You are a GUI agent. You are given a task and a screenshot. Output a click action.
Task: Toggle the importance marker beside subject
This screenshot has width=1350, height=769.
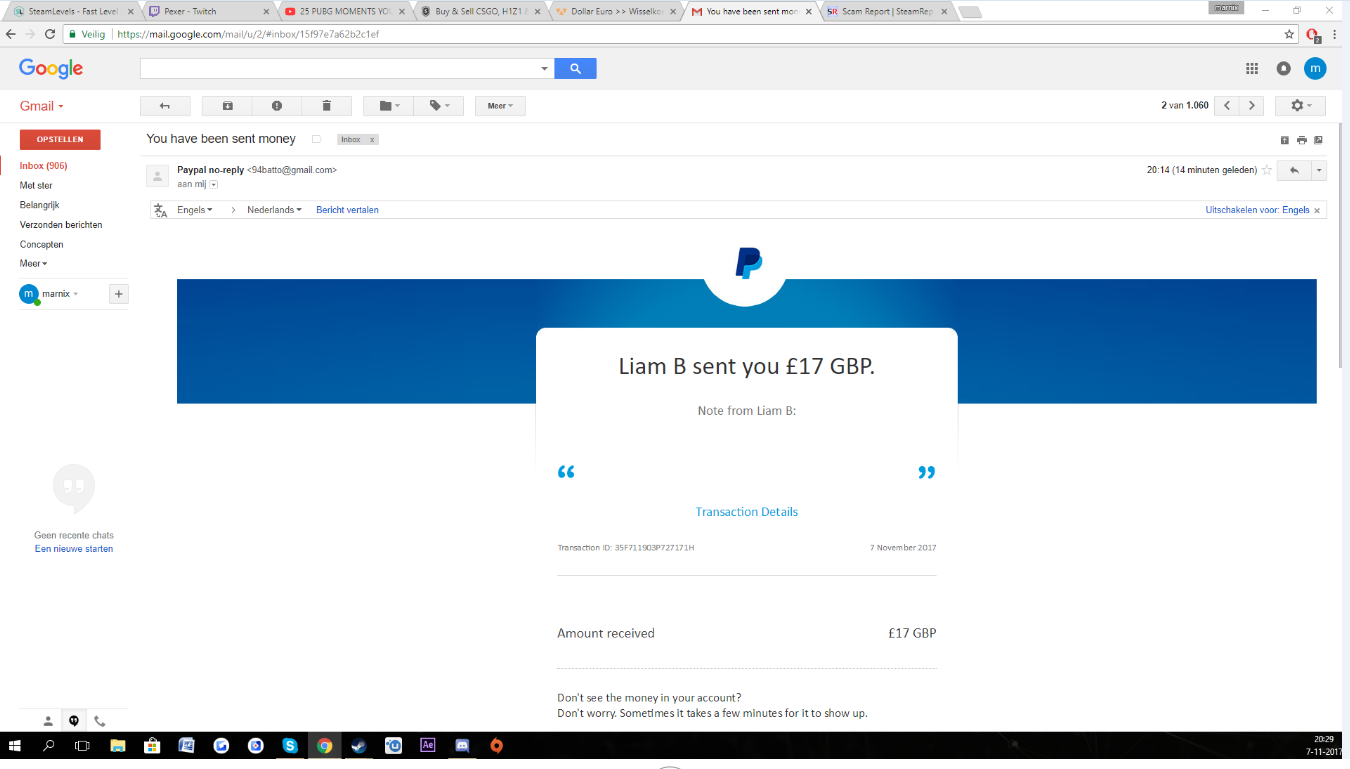pyautogui.click(x=317, y=139)
